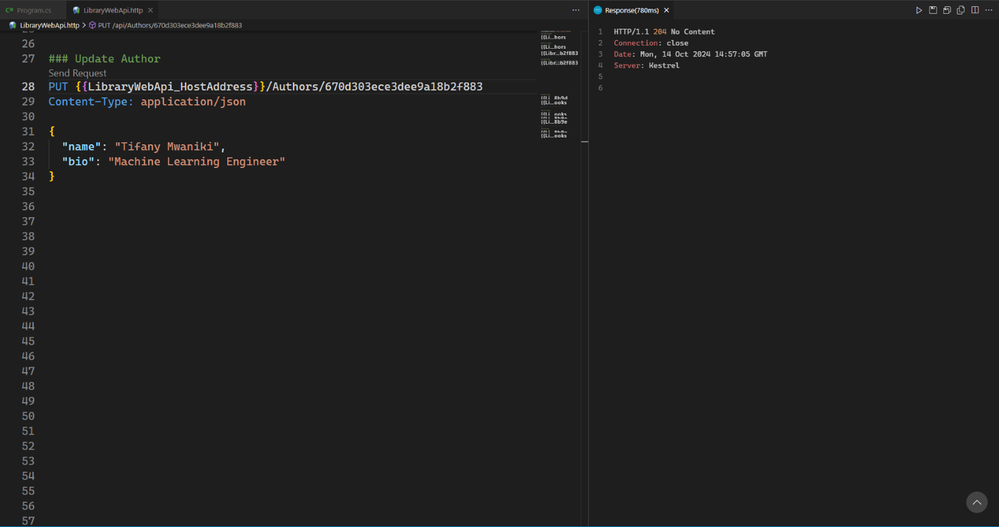
Task: Split the response editor to the right
Action: click(975, 10)
